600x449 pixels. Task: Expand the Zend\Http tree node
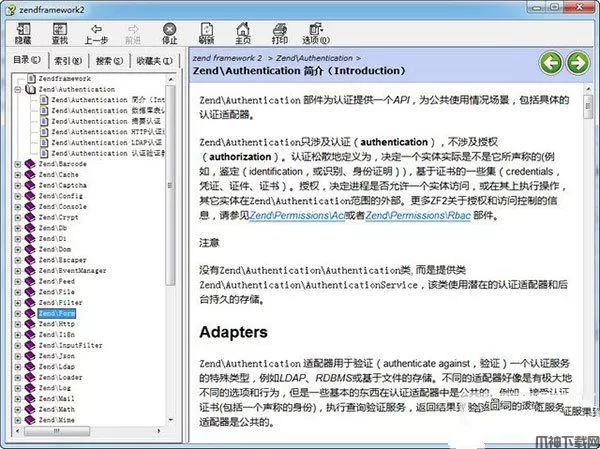[x=18, y=324]
